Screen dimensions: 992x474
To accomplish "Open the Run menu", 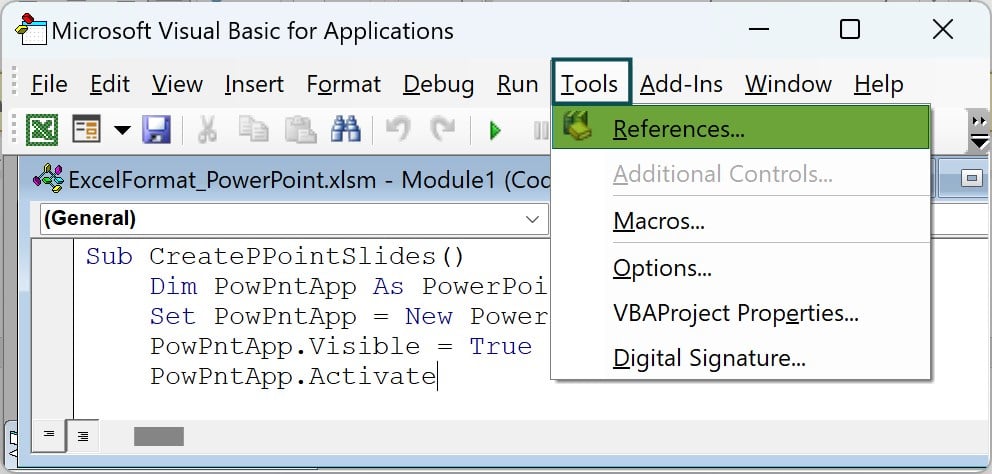I will tap(518, 84).
